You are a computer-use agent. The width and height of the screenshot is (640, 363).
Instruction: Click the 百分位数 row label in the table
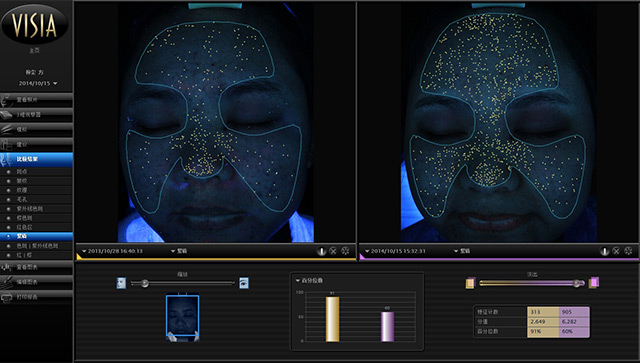[x=488, y=332]
